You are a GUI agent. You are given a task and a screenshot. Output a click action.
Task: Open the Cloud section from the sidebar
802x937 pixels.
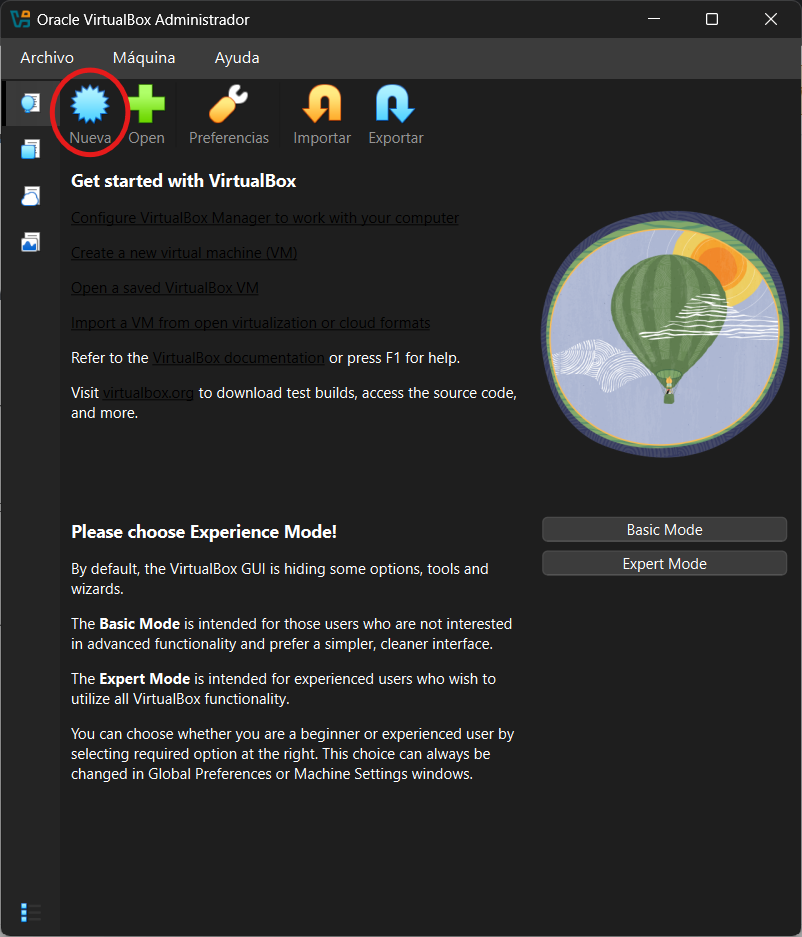pyautogui.click(x=29, y=195)
